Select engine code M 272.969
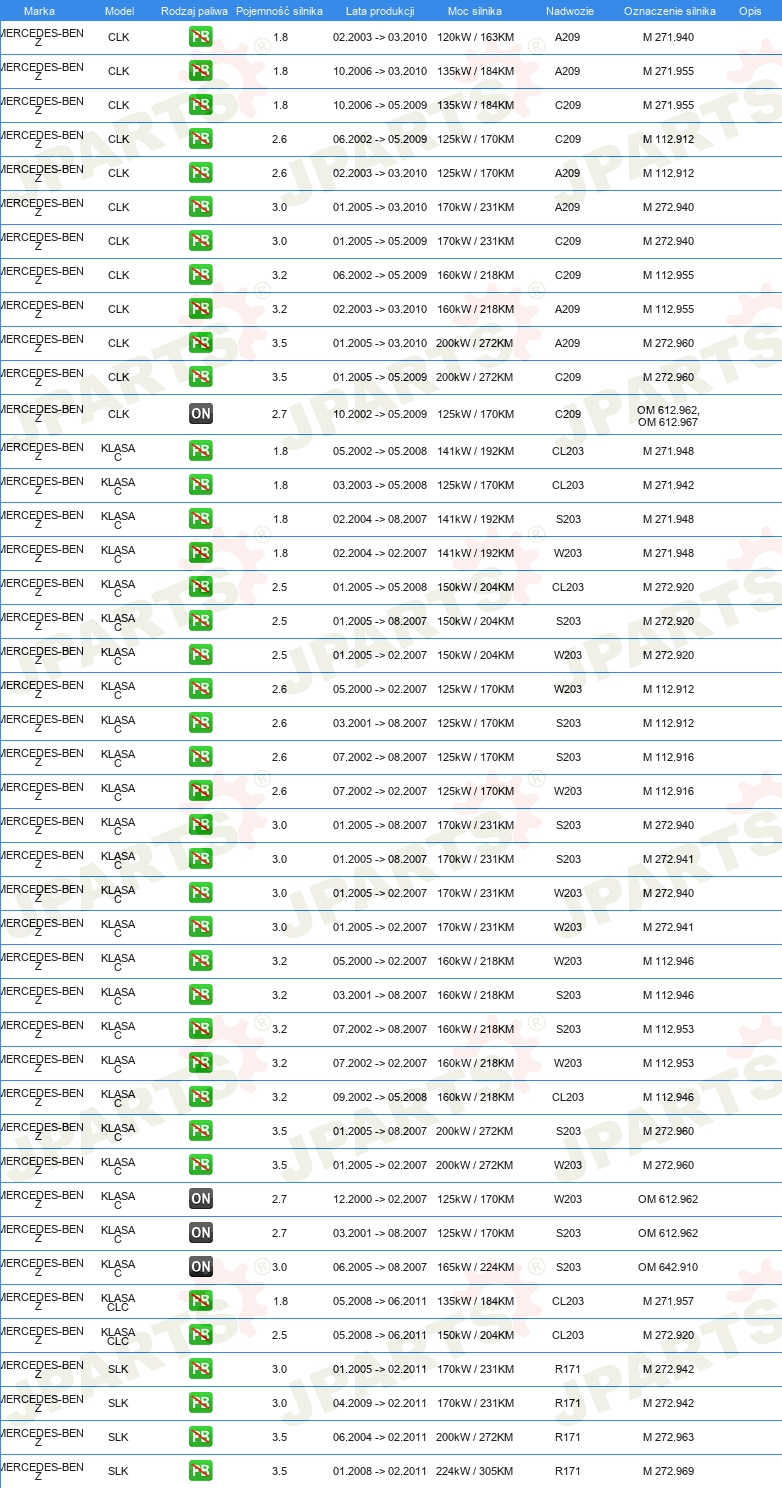782x1488 pixels. 668,1471
